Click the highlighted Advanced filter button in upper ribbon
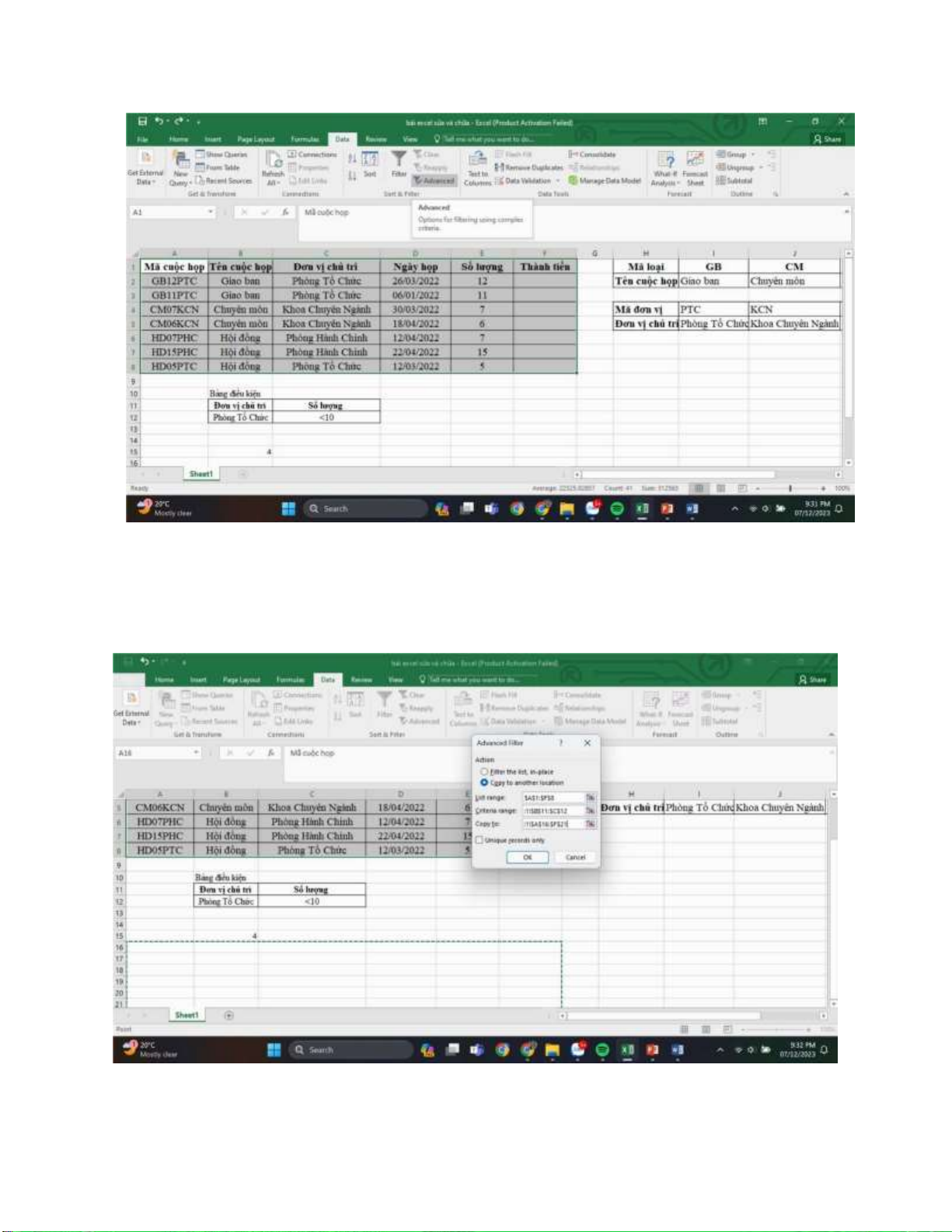952x1232 pixels. click(434, 180)
